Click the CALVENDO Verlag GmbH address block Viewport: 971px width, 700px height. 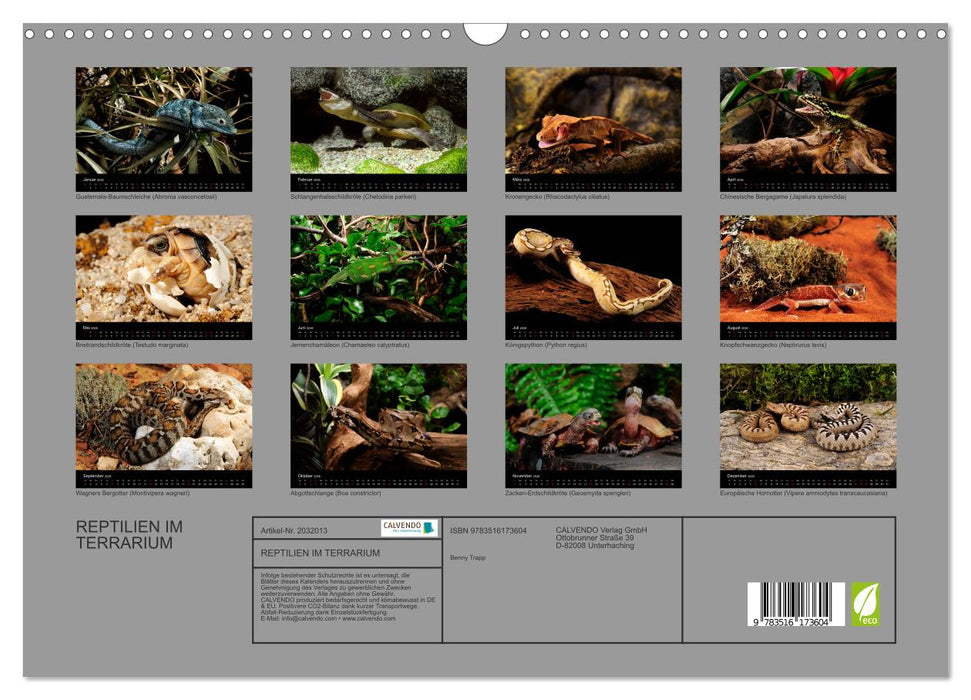click(x=602, y=536)
